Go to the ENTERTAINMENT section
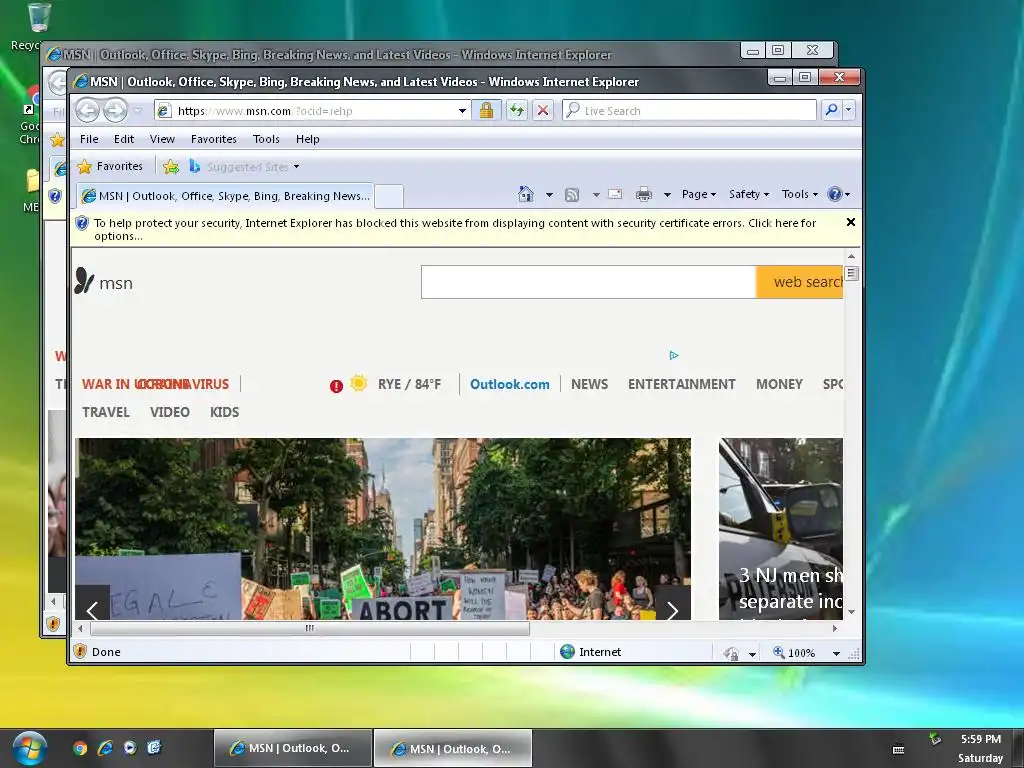 coord(681,384)
